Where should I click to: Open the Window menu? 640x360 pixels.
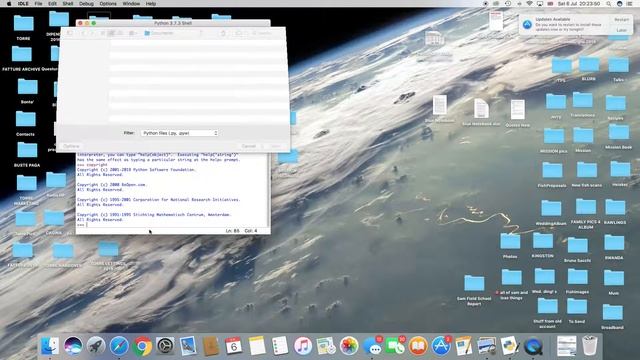(x=131, y=4)
